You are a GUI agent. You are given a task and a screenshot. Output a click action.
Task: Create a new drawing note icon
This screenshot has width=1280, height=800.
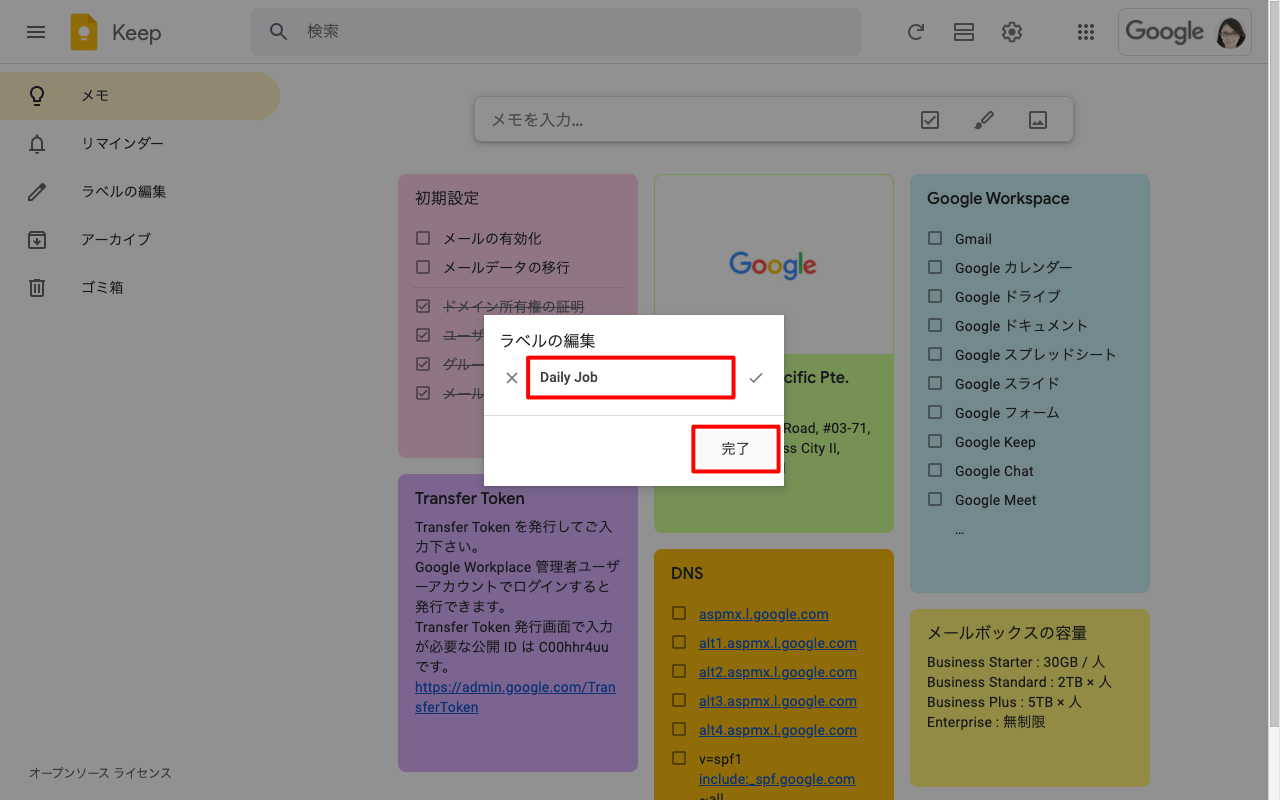pos(984,120)
